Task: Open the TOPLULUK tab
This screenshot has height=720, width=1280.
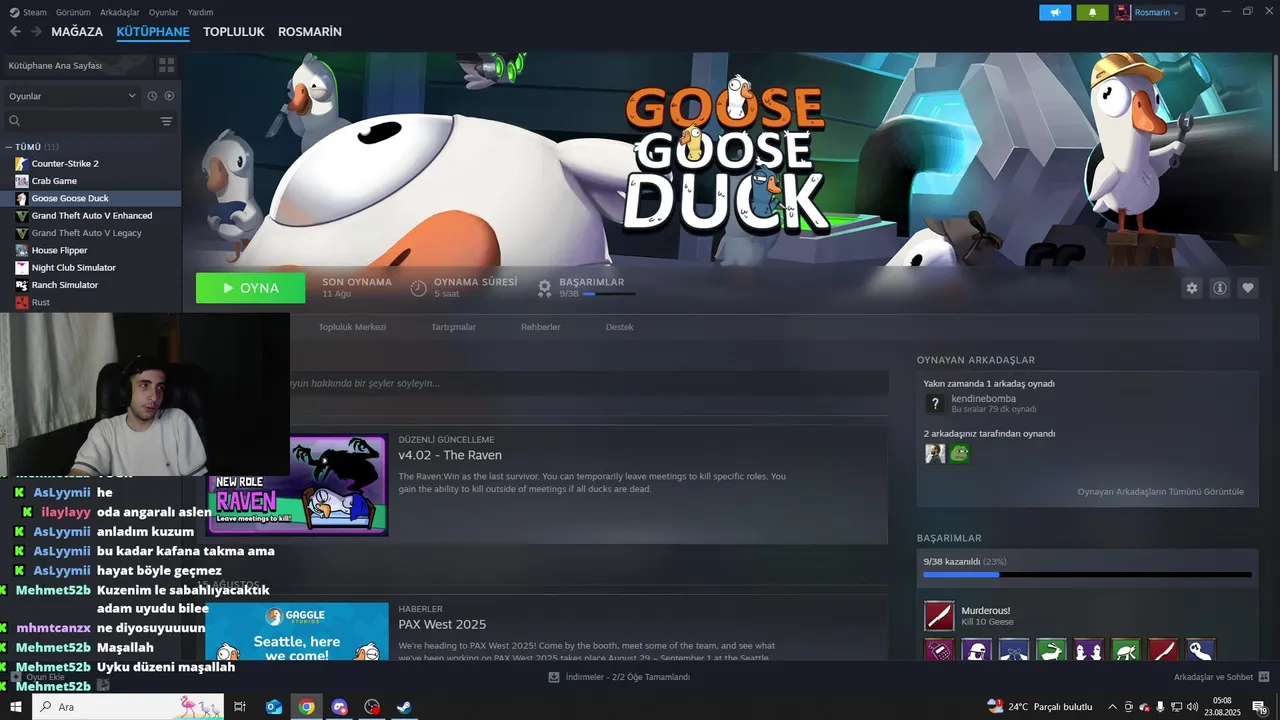Action: pyautogui.click(x=234, y=32)
